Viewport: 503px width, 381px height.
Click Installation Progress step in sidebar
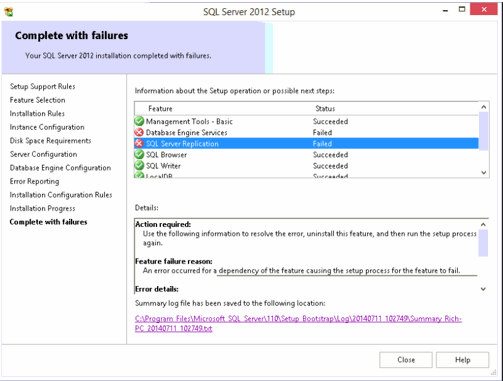click(x=42, y=208)
